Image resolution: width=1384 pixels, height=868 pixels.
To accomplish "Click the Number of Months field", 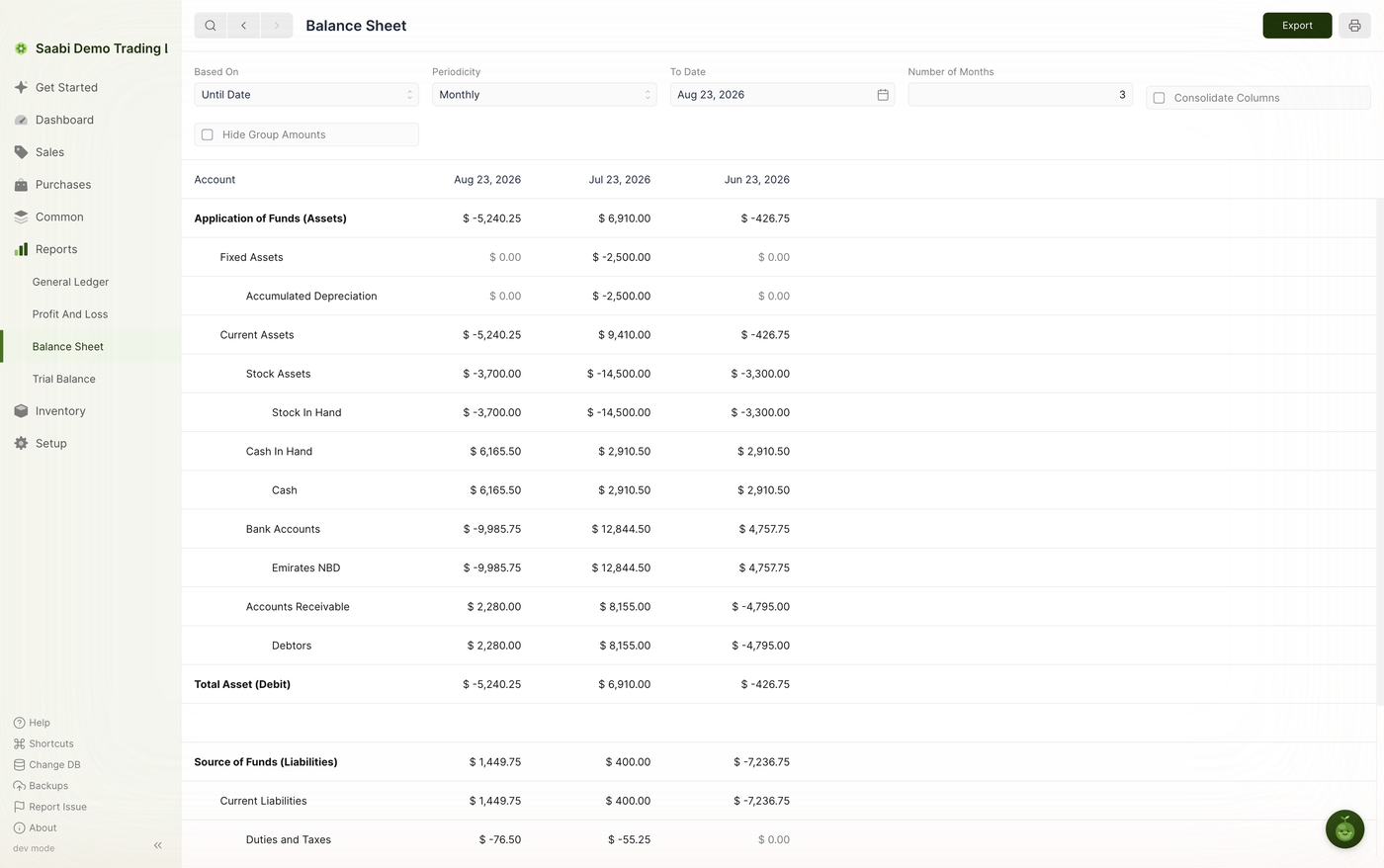I will (1020, 95).
